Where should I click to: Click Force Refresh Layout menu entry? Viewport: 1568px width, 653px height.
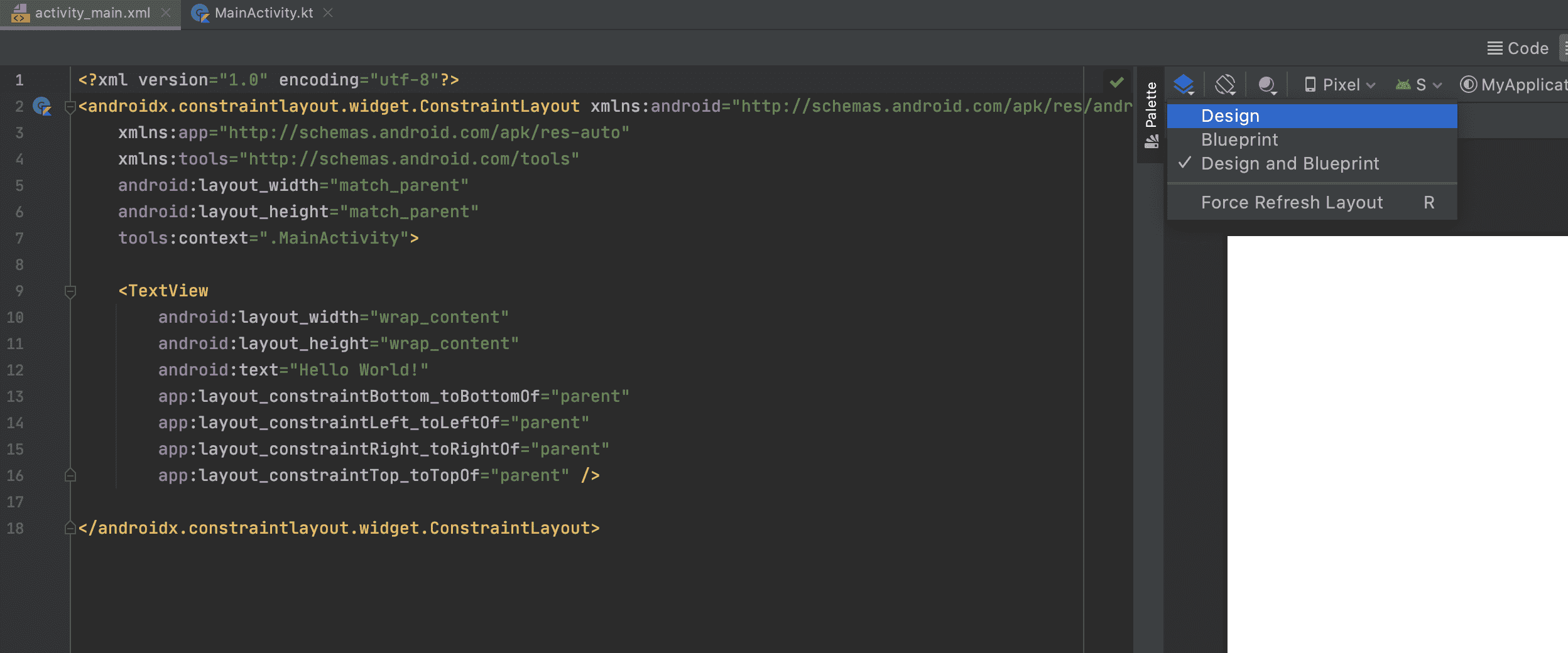pos(1292,202)
